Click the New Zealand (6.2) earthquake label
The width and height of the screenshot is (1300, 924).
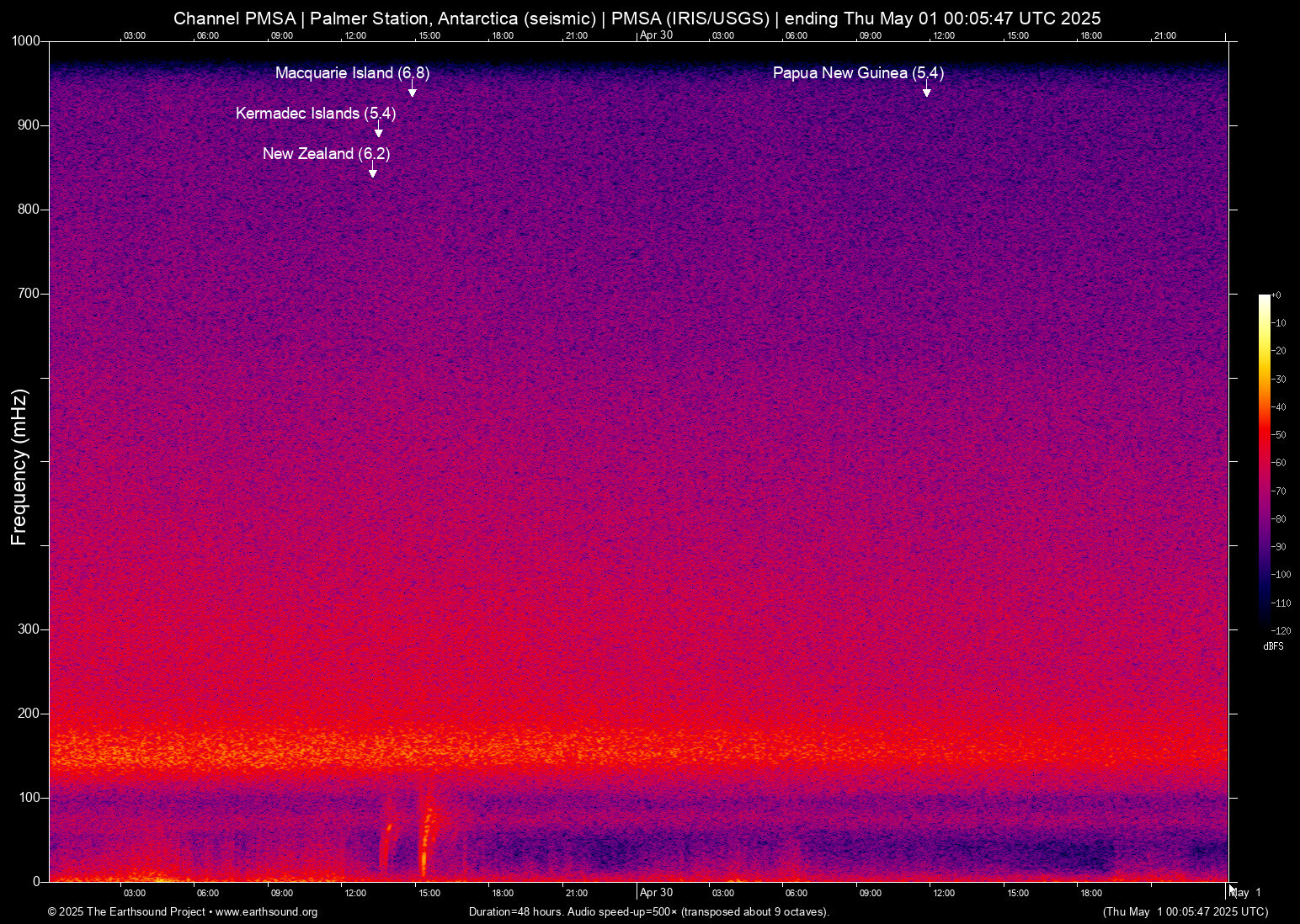click(326, 154)
